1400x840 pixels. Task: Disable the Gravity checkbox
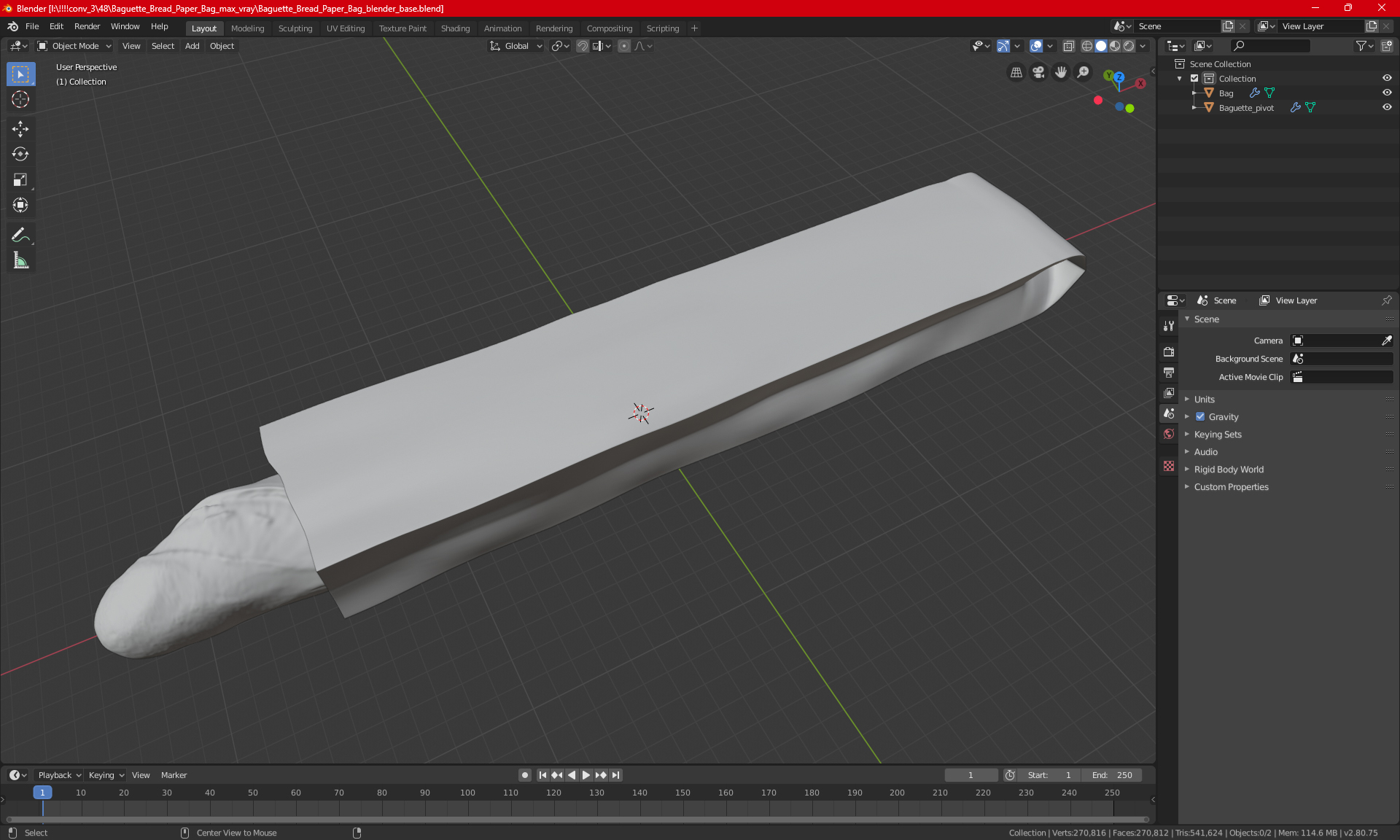pos(1200,417)
